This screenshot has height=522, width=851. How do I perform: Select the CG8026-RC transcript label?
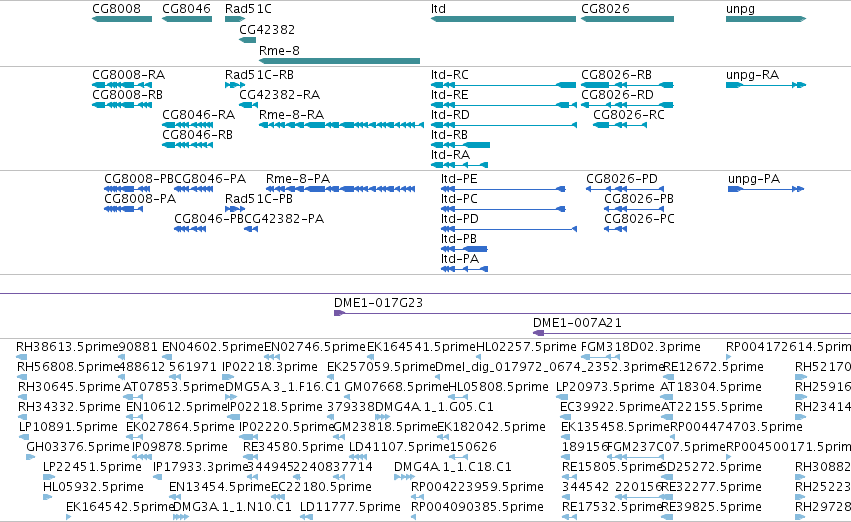tap(629, 115)
